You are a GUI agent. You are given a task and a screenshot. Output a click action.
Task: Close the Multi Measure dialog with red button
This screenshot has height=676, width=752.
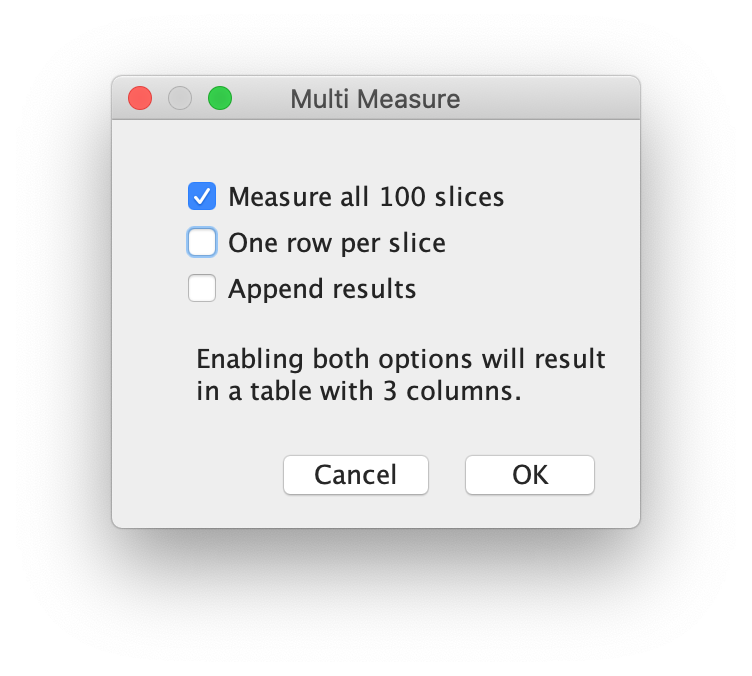140,99
